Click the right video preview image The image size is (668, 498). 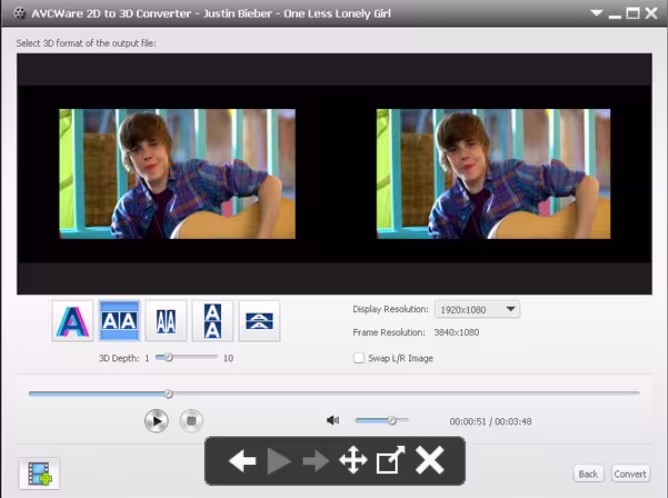click(x=493, y=174)
